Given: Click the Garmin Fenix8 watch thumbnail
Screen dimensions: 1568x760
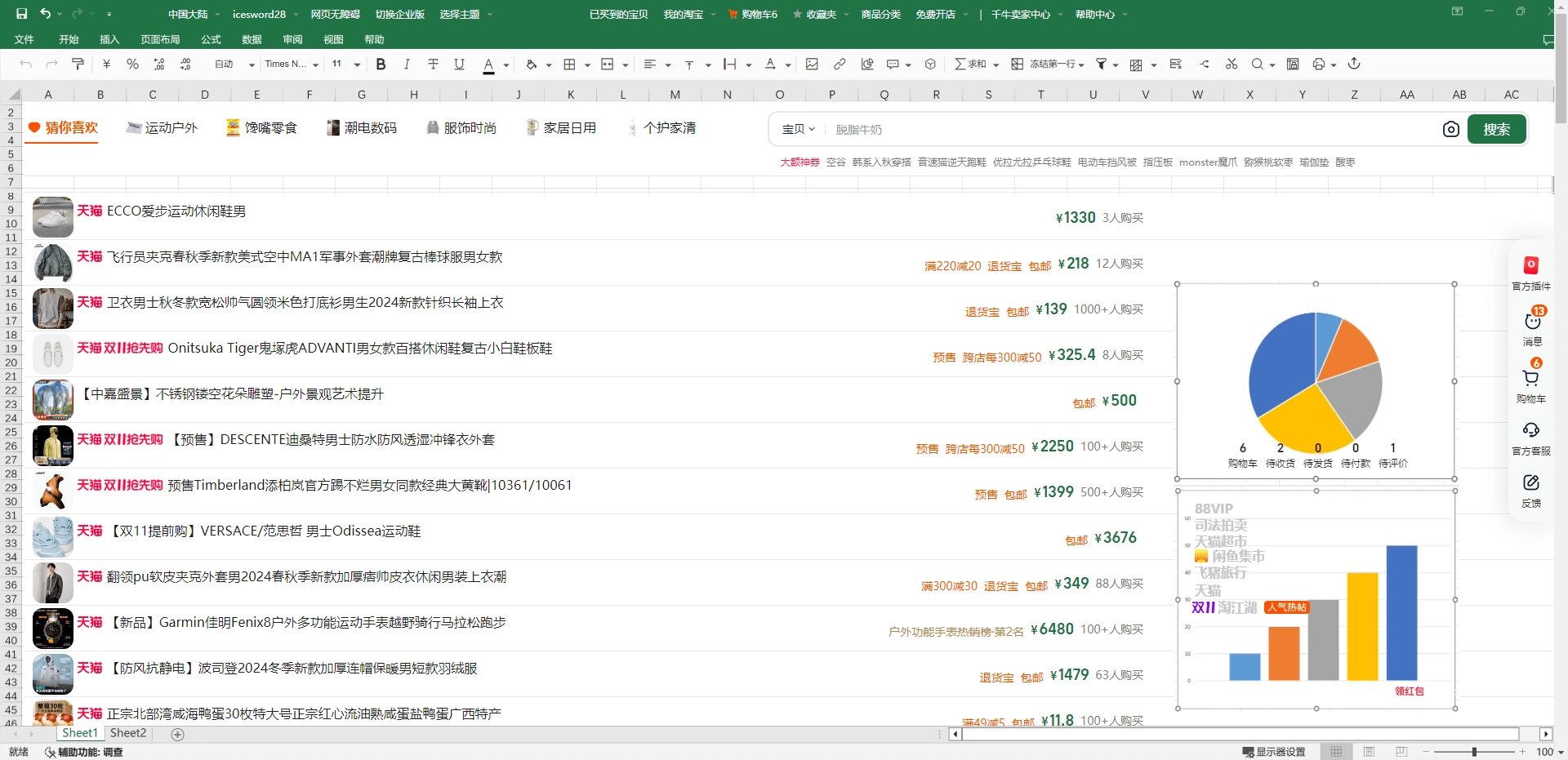Looking at the screenshot, I should pyautogui.click(x=53, y=629).
